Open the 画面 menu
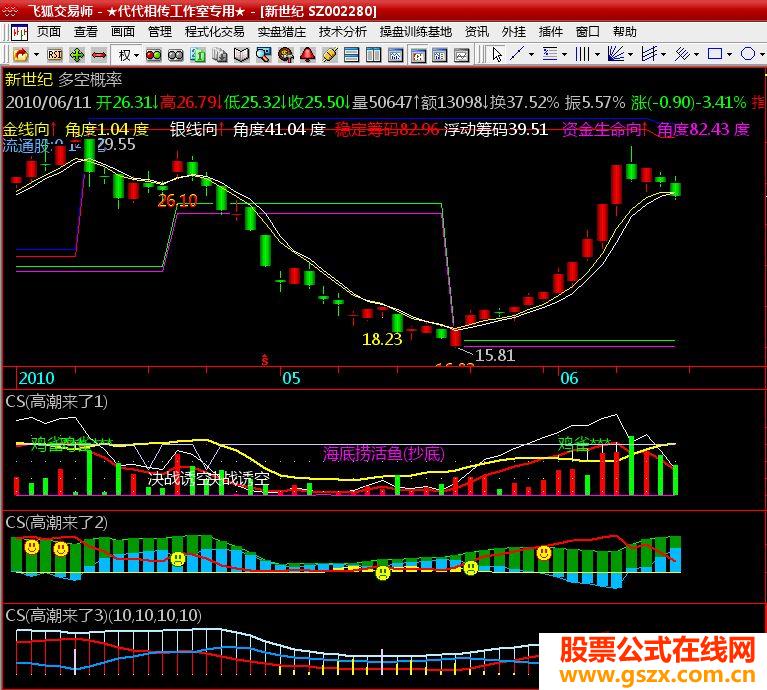The image size is (767, 690). [x=123, y=32]
